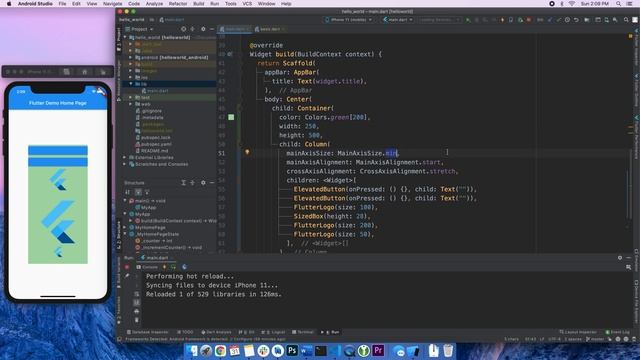Image resolution: width=640 pixels, height=360 pixels.
Task: Click hot reload lightning icon in Run console bar
Action: pos(164,267)
